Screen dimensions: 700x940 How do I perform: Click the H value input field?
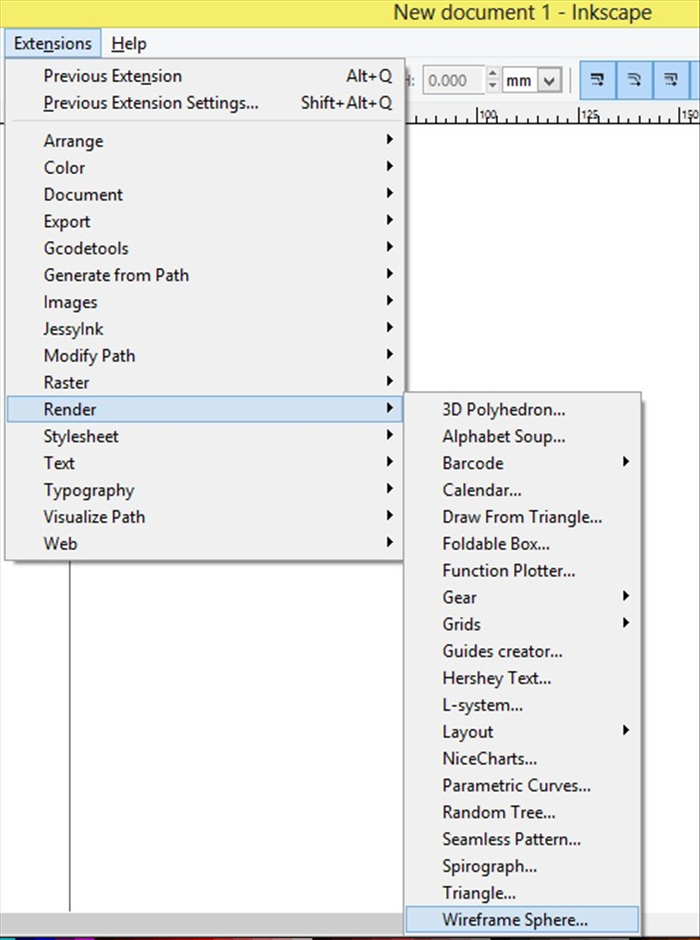tap(454, 80)
